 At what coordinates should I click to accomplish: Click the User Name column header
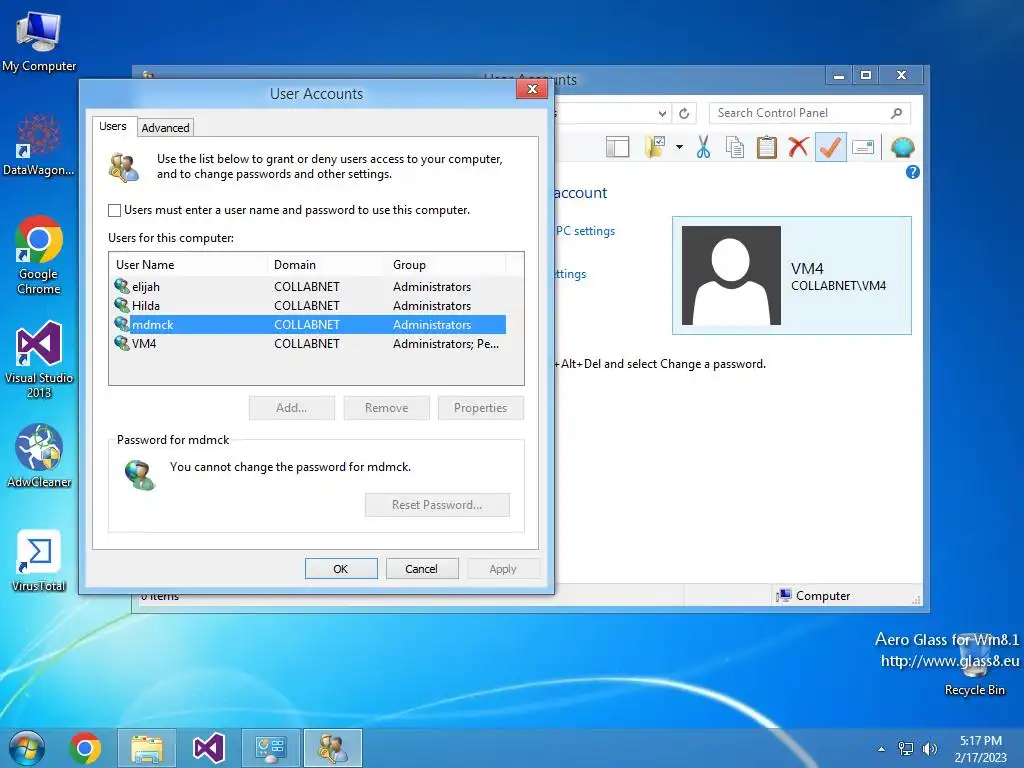[189, 264]
